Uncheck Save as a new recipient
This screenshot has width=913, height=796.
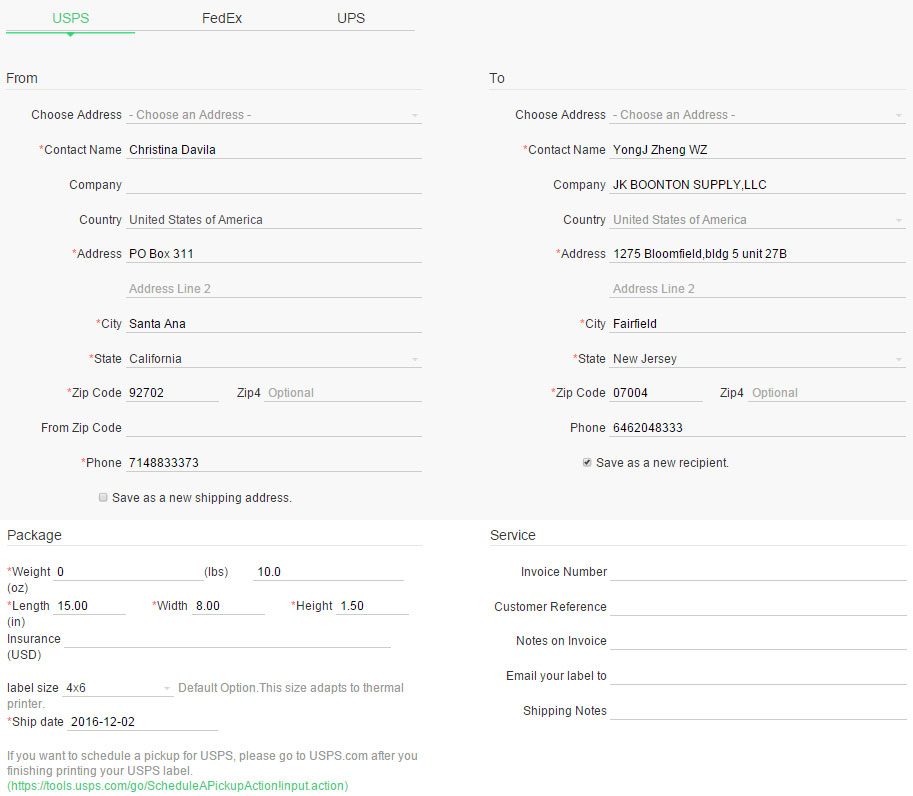click(587, 463)
